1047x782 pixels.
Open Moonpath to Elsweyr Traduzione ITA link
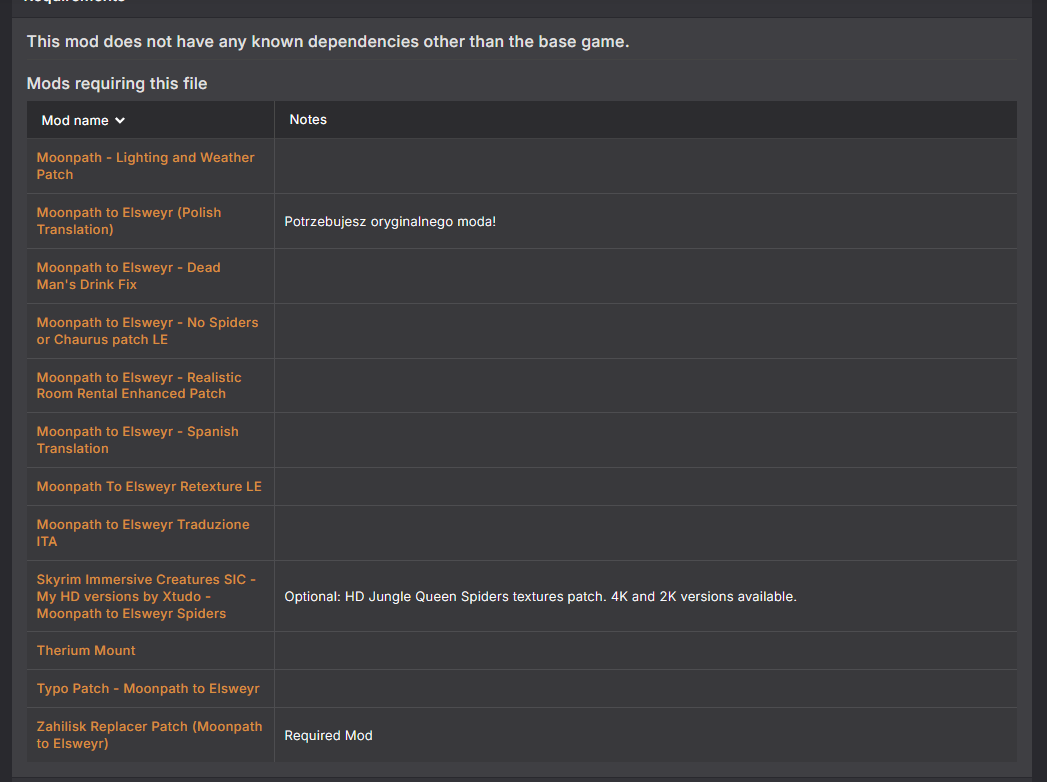pyautogui.click(x=143, y=533)
